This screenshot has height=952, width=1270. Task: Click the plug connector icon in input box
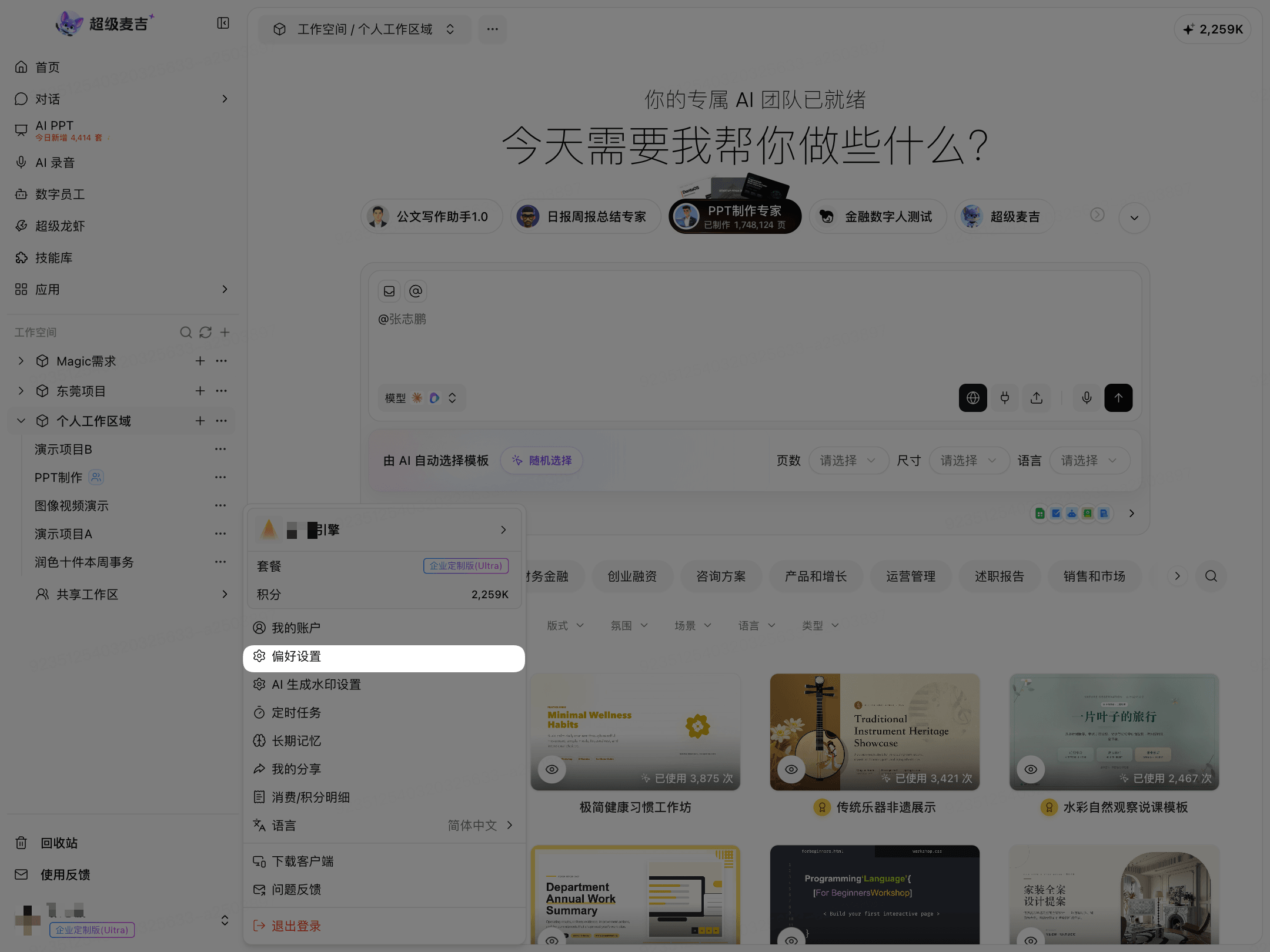(1005, 398)
